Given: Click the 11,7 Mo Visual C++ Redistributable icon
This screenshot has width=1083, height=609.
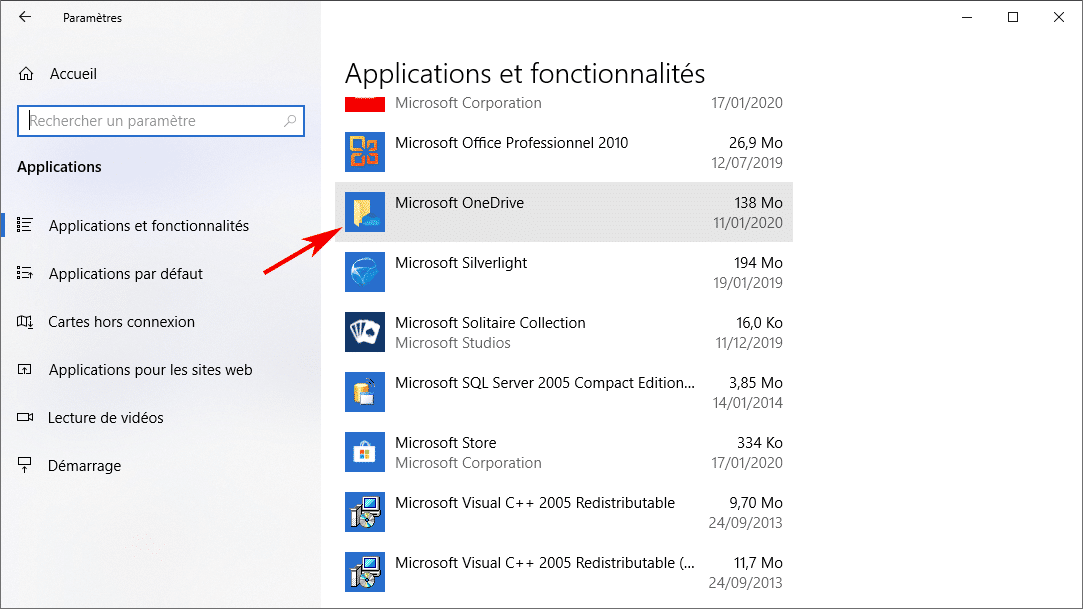Looking at the screenshot, I should 365,572.
